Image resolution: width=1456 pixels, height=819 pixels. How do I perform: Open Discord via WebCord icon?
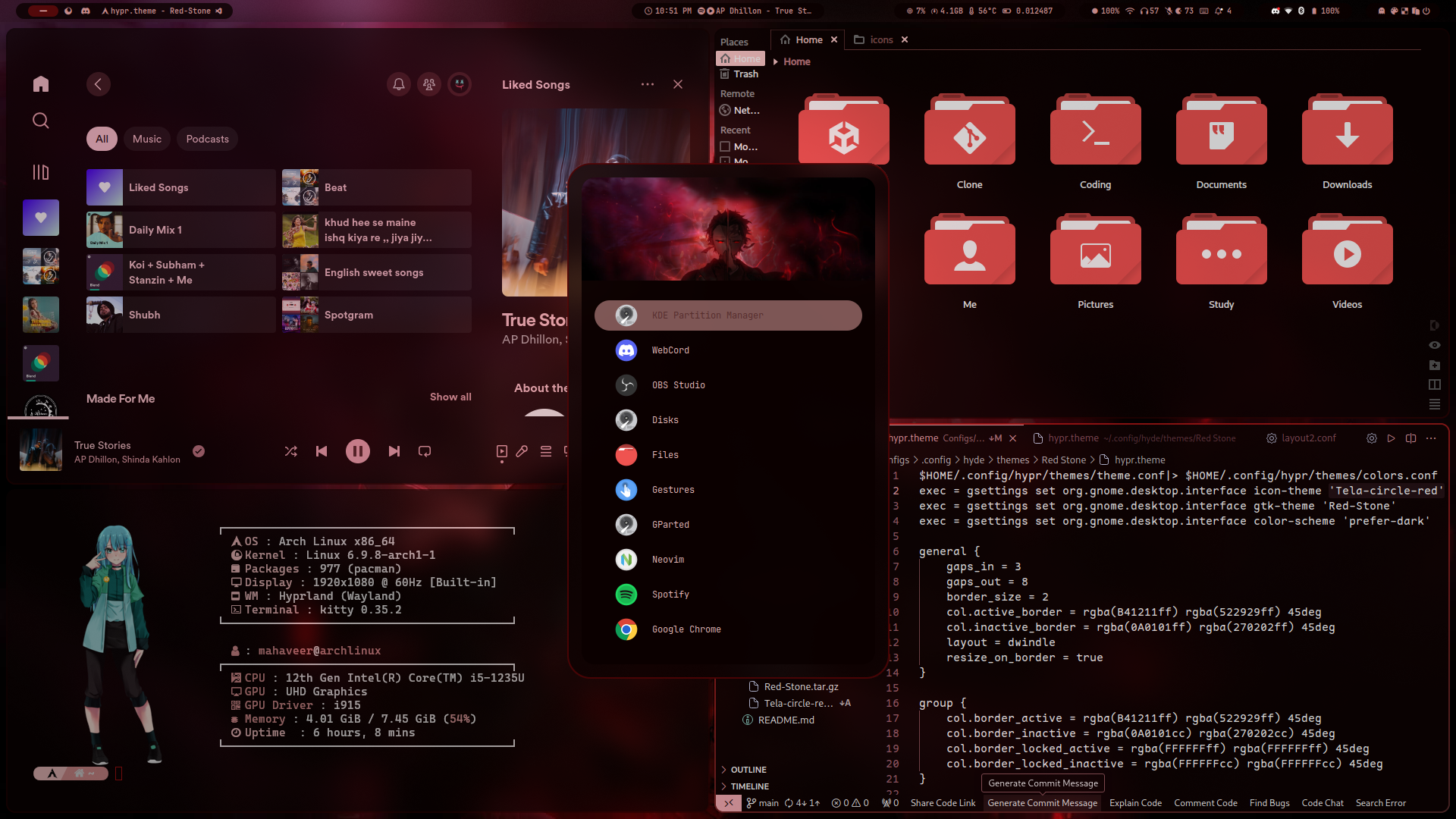pos(626,350)
